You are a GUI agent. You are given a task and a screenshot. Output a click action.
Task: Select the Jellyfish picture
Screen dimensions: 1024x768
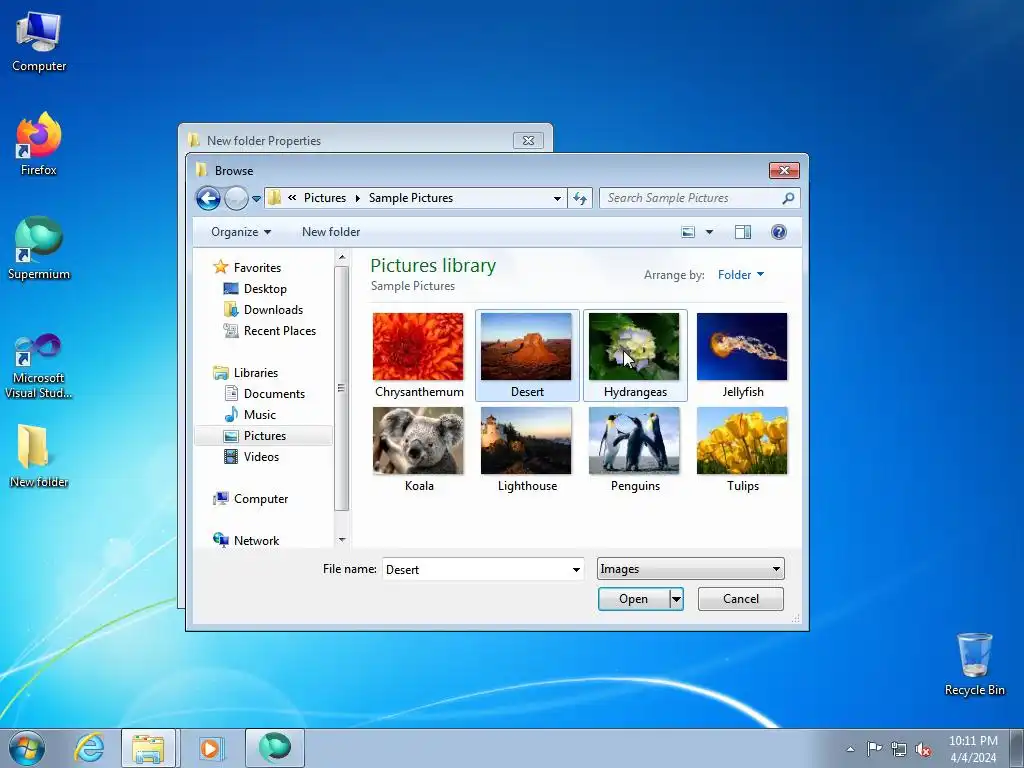coord(743,355)
